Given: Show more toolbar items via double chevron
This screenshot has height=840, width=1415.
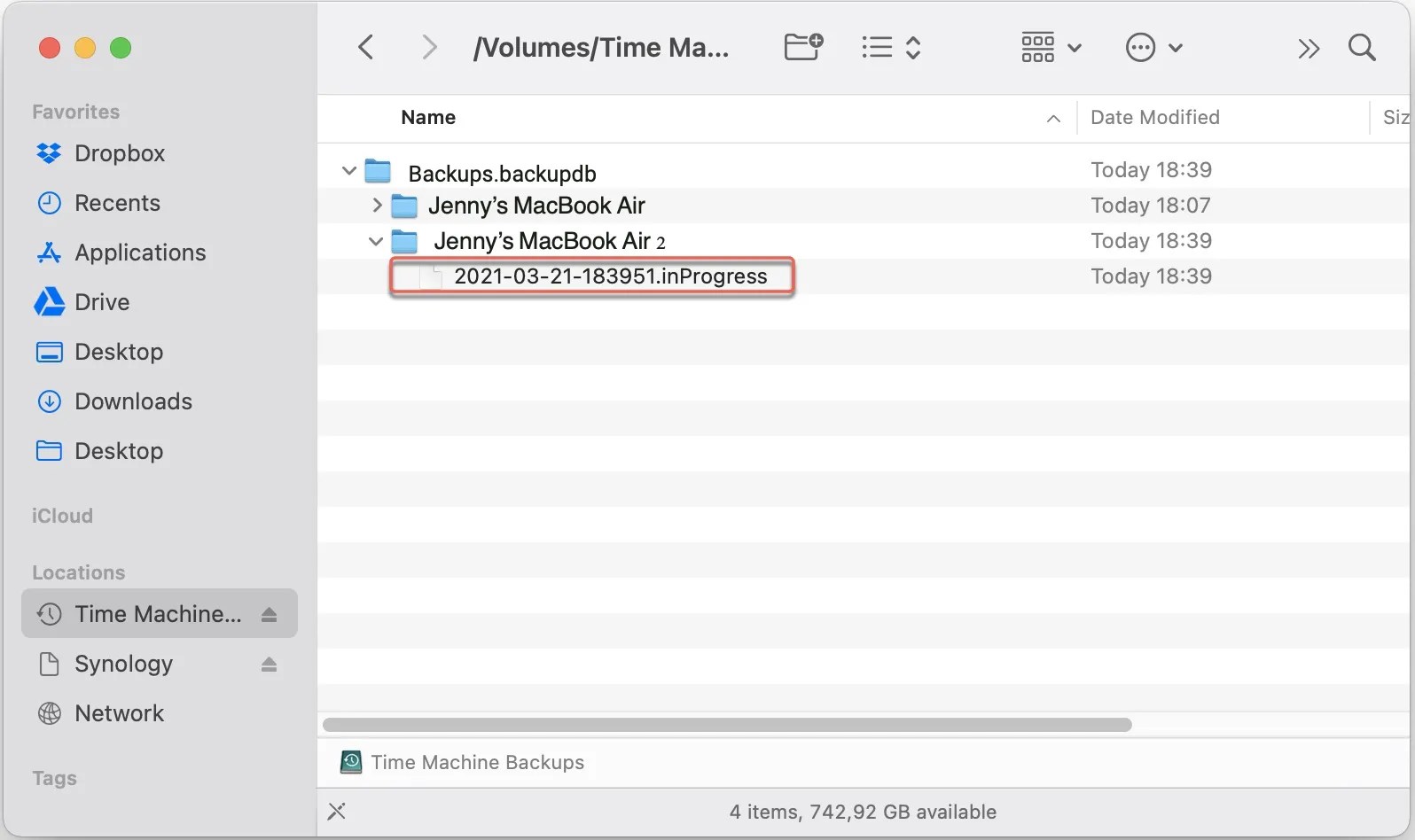Looking at the screenshot, I should [1309, 48].
